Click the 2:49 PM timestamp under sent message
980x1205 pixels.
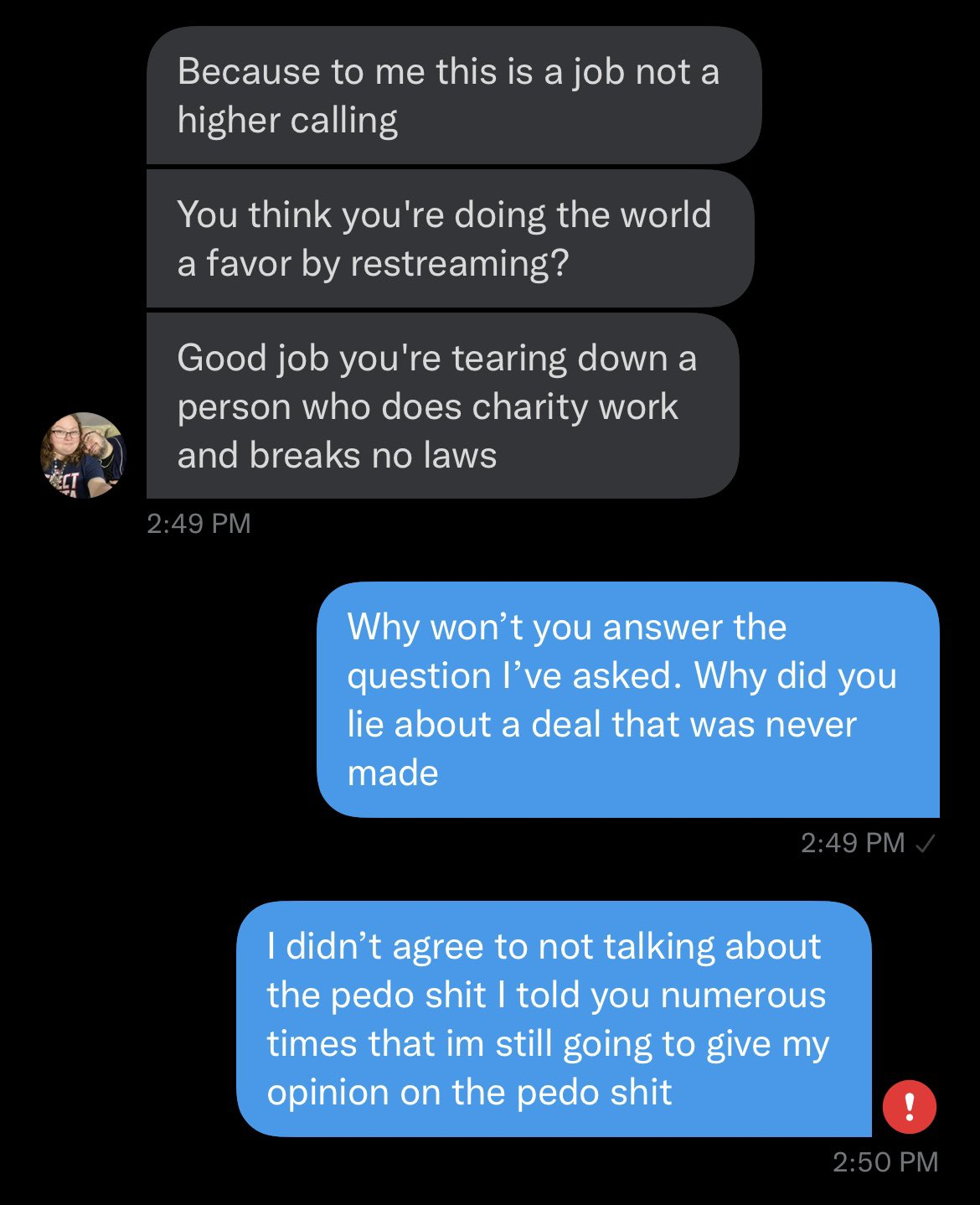coord(853,843)
